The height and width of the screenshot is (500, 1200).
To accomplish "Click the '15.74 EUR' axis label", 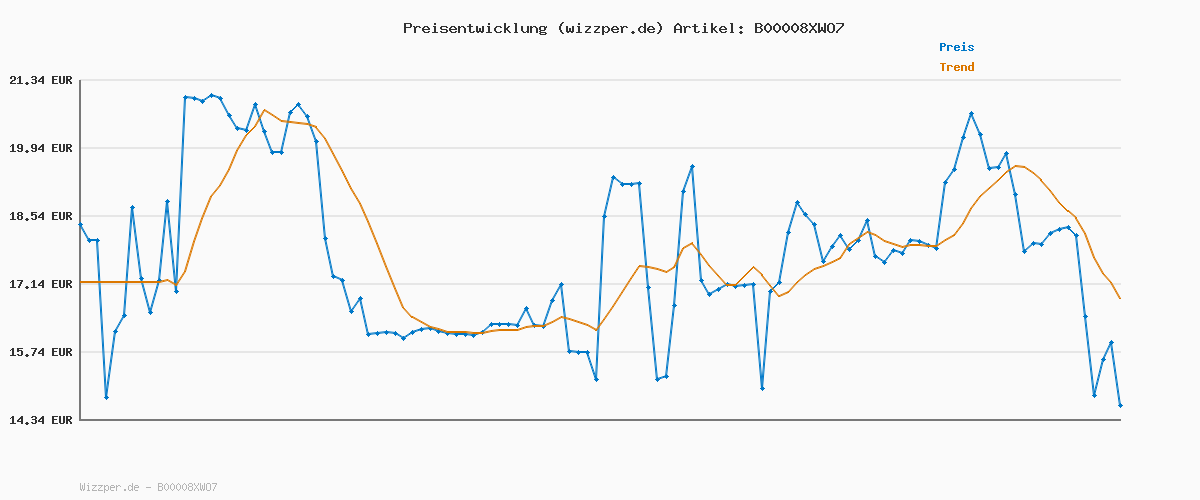I will click(x=40, y=352).
